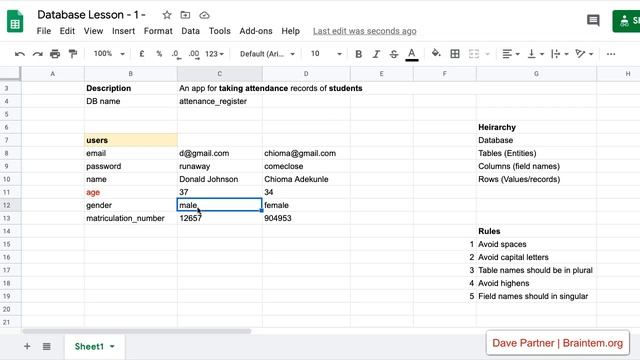Viewport: 640px width, 360px height.
Task: Click the horizontal scrollbar
Action: point(137,331)
